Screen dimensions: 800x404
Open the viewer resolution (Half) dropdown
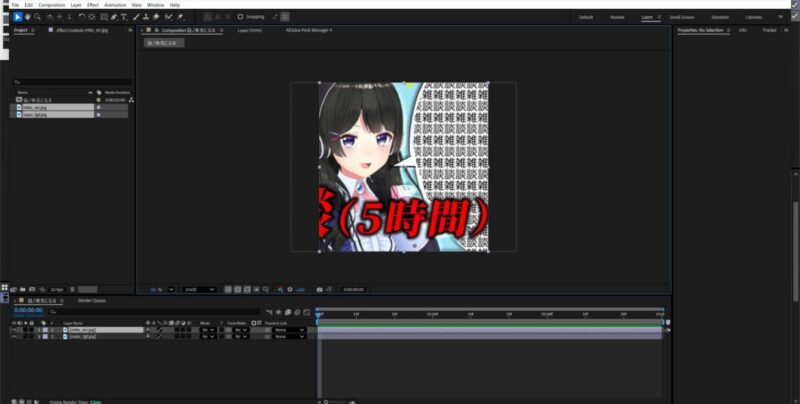199,289
